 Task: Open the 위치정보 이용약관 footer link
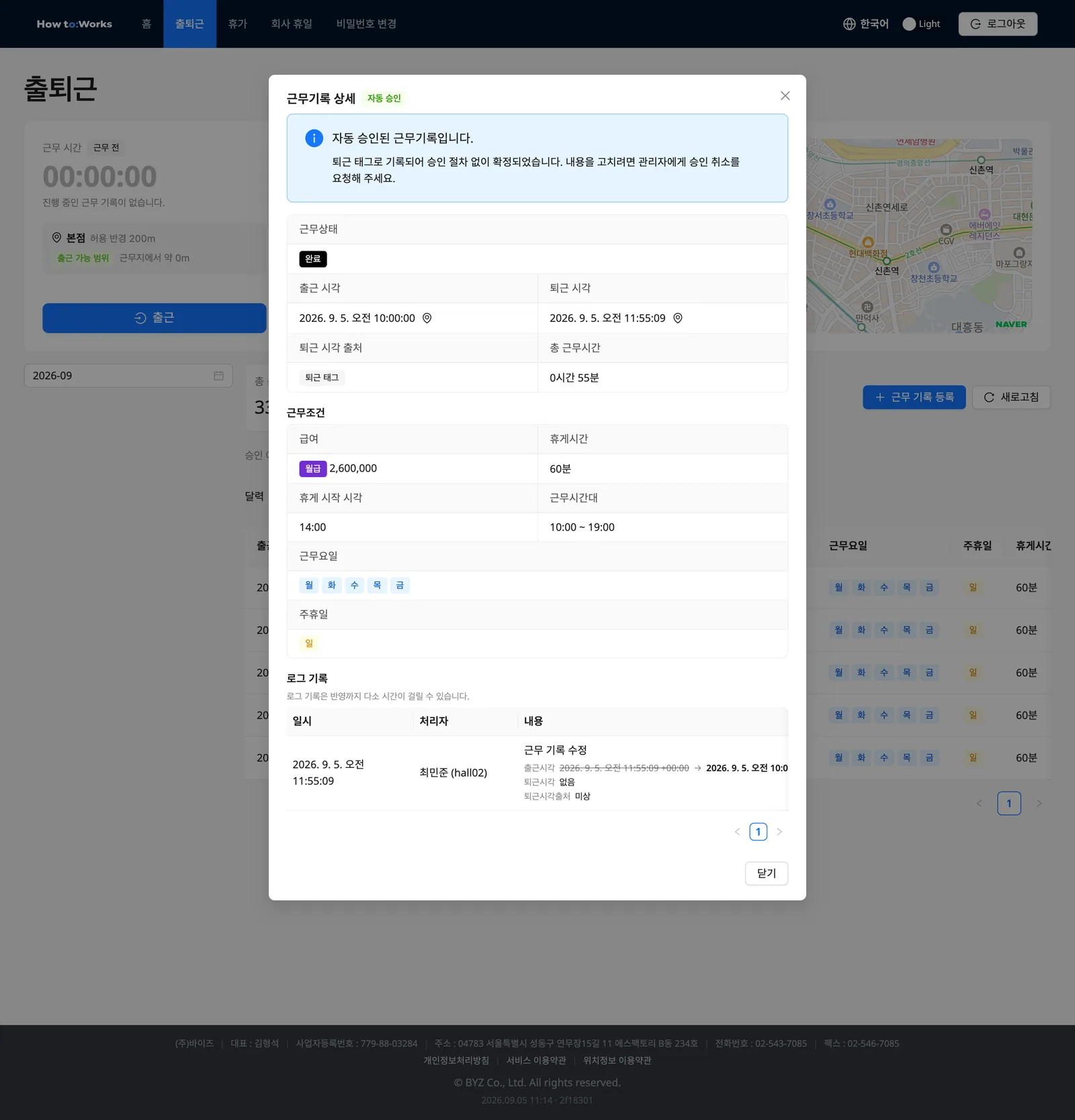coord(617,1060)
